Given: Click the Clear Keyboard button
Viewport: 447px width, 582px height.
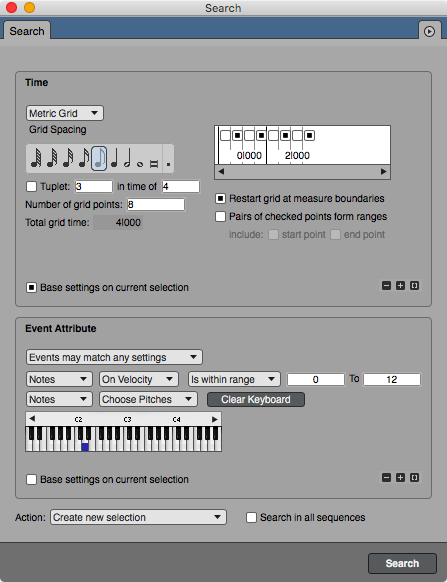Looking at the screenshot, I should coord(256,399).
